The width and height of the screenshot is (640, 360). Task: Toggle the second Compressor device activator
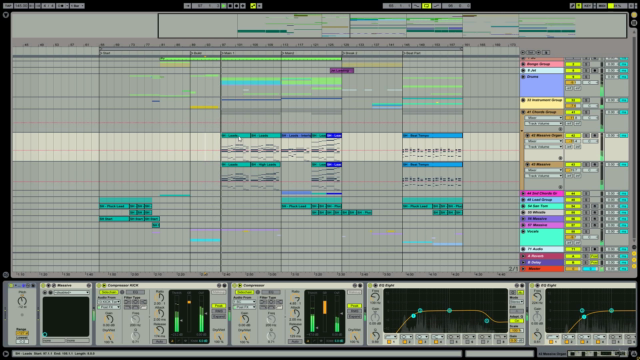[x=235, y=285]
